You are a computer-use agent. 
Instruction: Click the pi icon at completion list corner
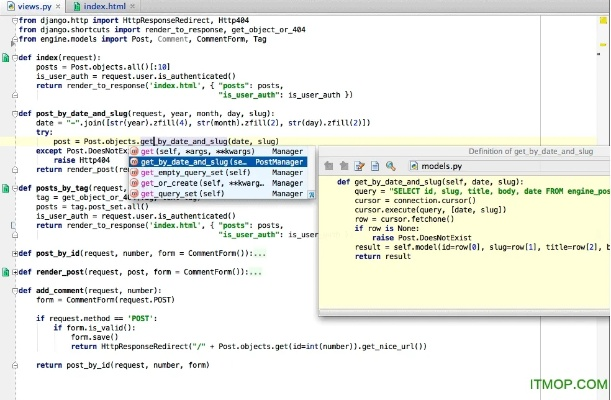(x=311, y=194)
